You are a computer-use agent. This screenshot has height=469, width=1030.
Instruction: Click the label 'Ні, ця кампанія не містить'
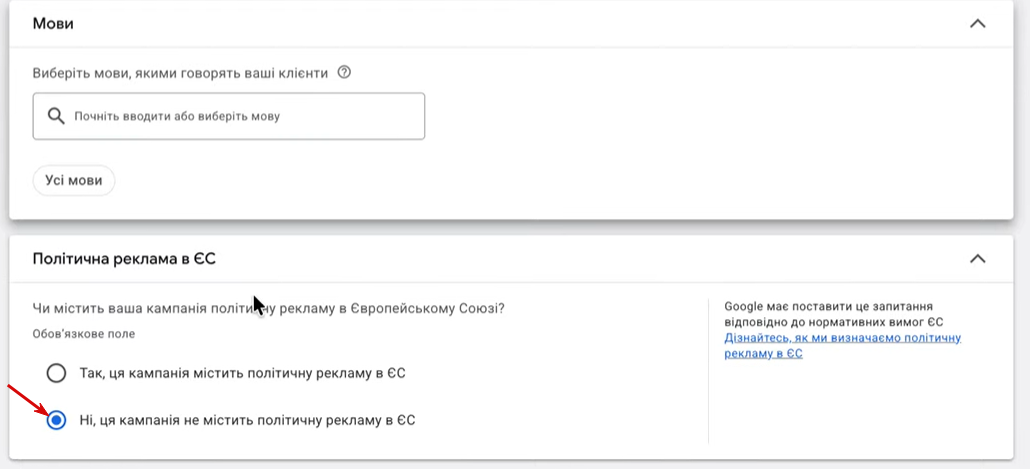click(x=247, y=420)
